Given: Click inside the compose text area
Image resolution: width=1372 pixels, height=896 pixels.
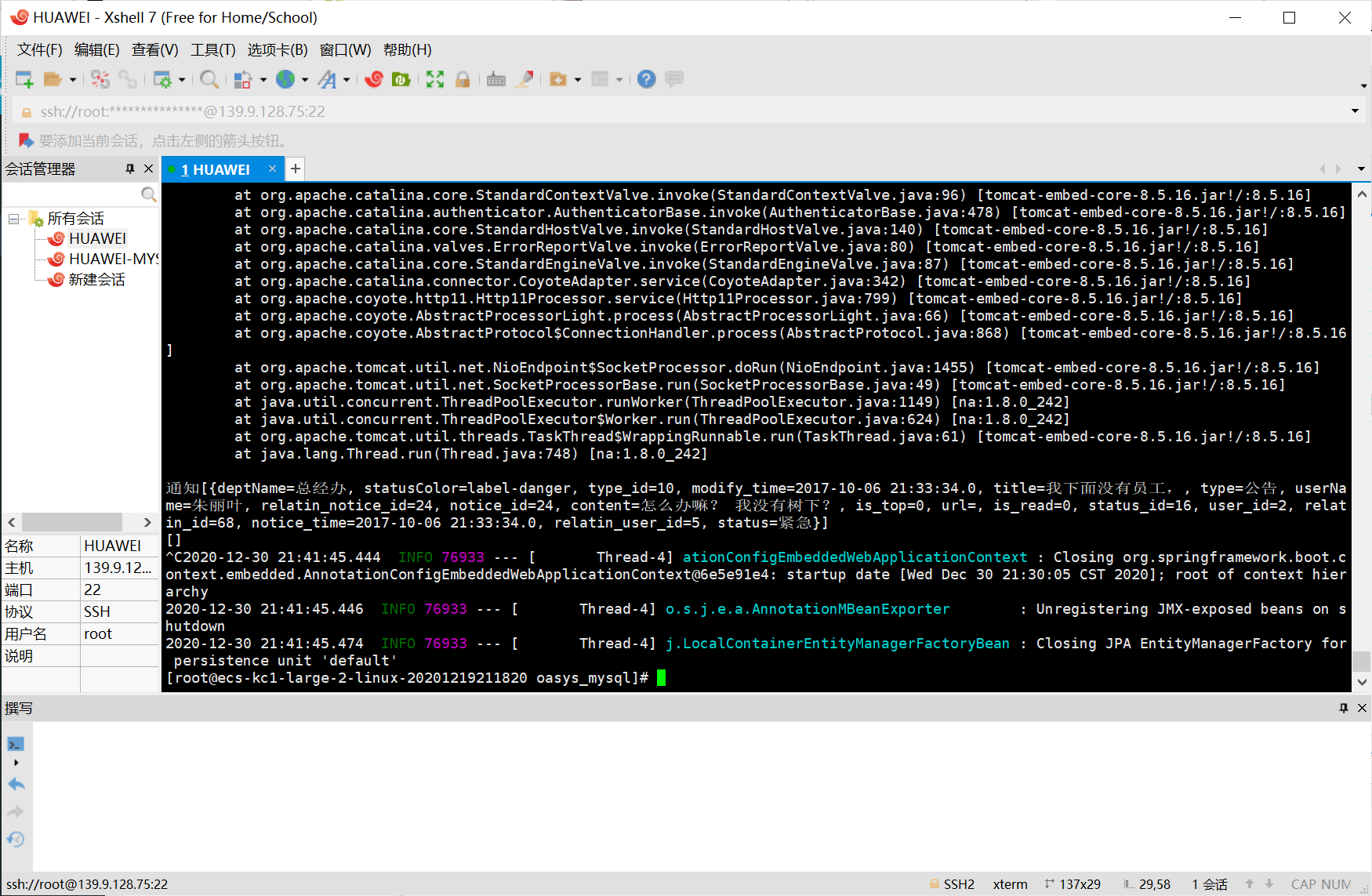Looking at the screenshot, I should click(x=702, y=796).
